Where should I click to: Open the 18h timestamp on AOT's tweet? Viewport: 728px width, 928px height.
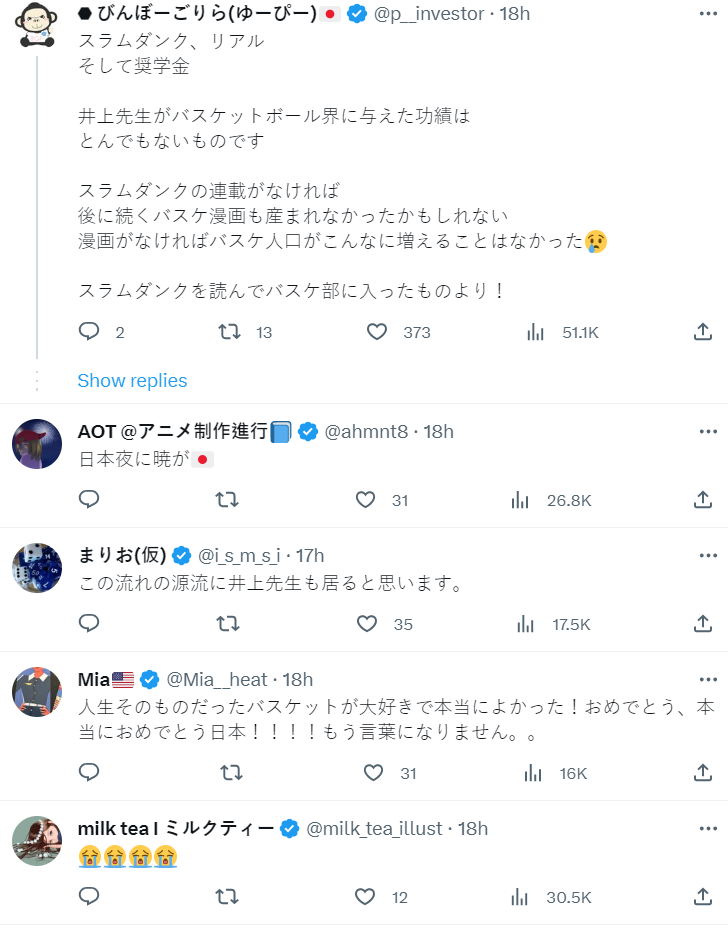(x=439, y=431)
